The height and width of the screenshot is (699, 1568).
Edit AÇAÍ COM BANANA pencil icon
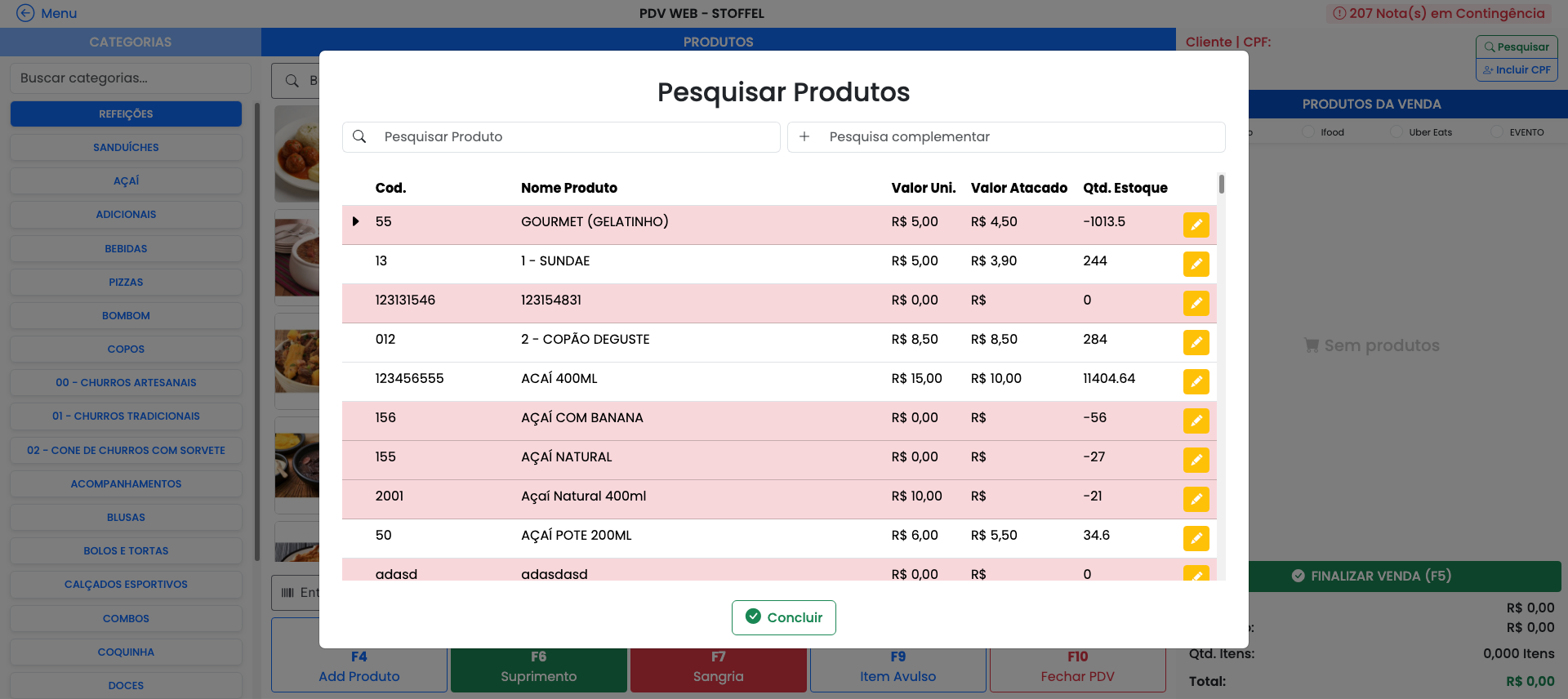coord(1196,421)
